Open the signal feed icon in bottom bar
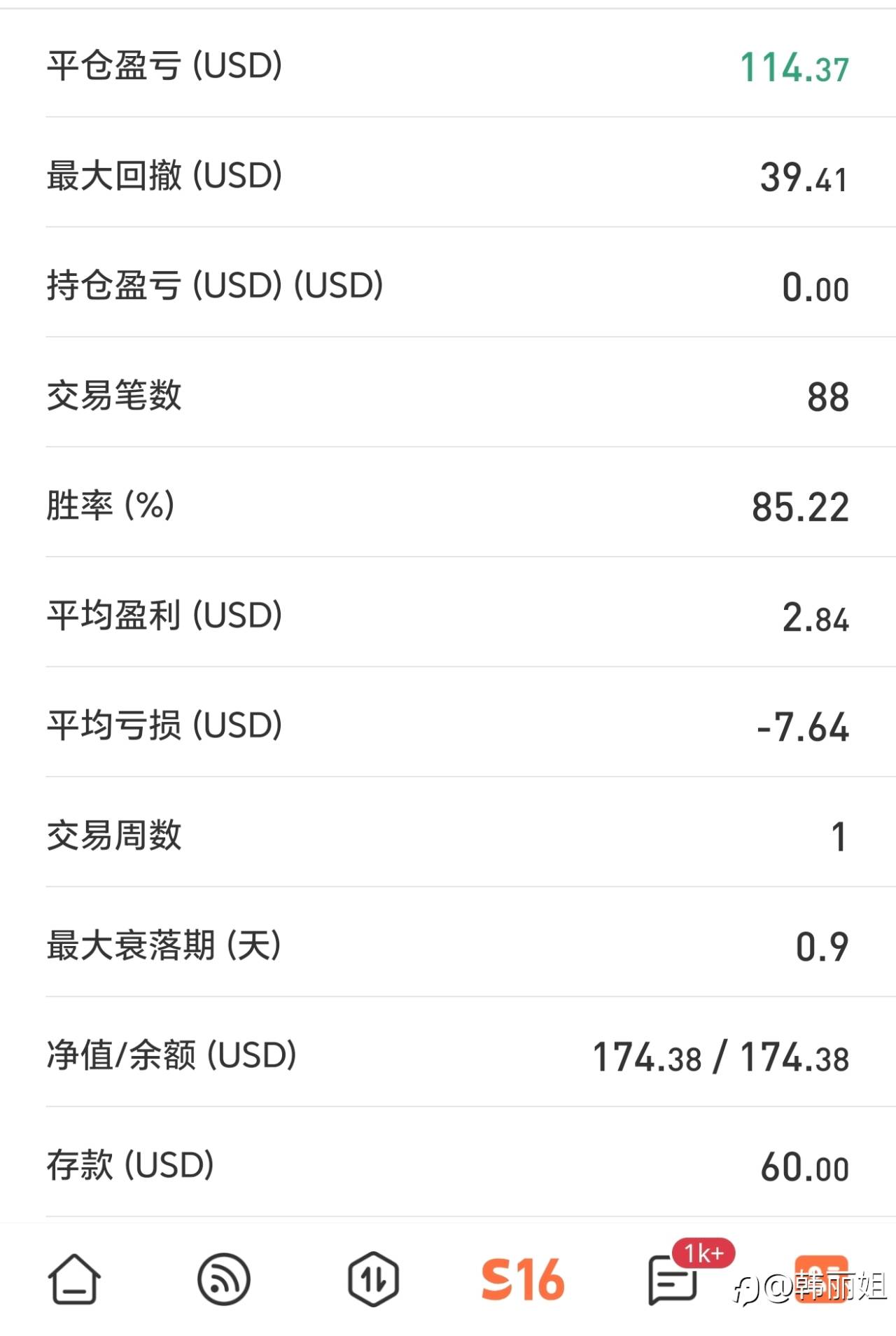The image size is (896, 1336). 223,1279
